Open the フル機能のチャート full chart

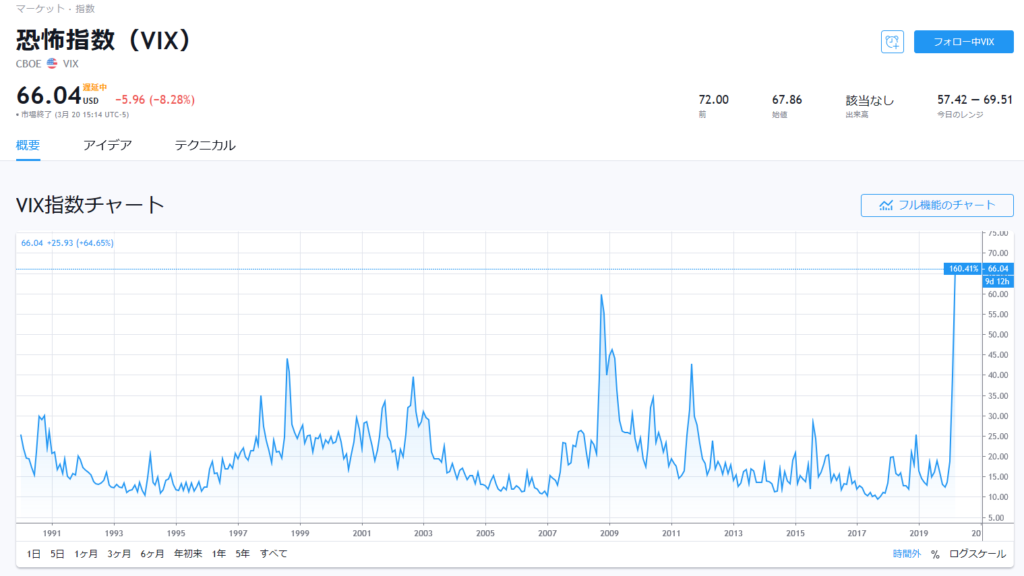coord(937,205)
